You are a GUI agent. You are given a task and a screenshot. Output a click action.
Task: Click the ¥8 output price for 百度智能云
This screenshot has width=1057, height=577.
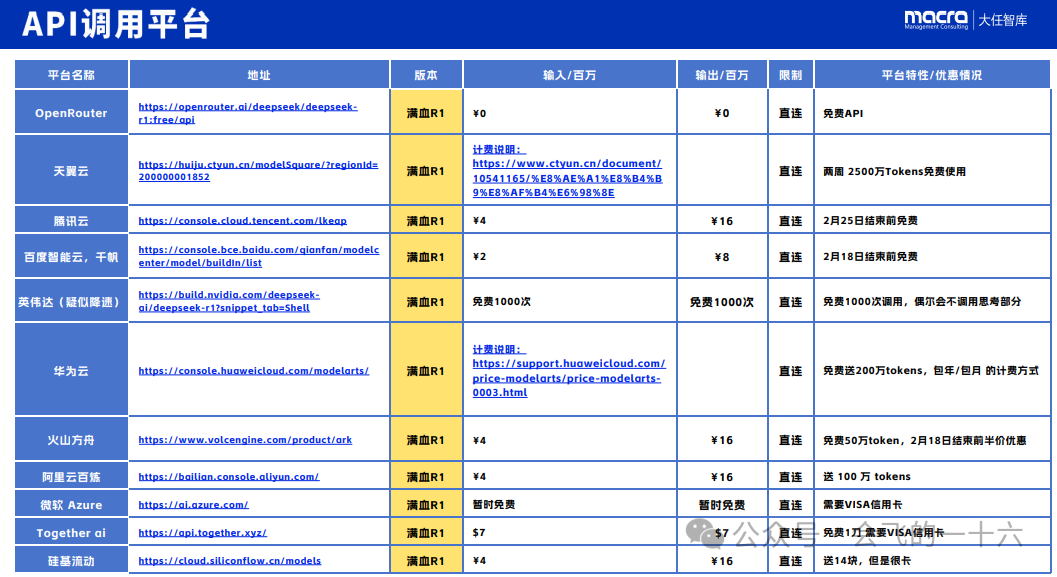pos(722,257)
